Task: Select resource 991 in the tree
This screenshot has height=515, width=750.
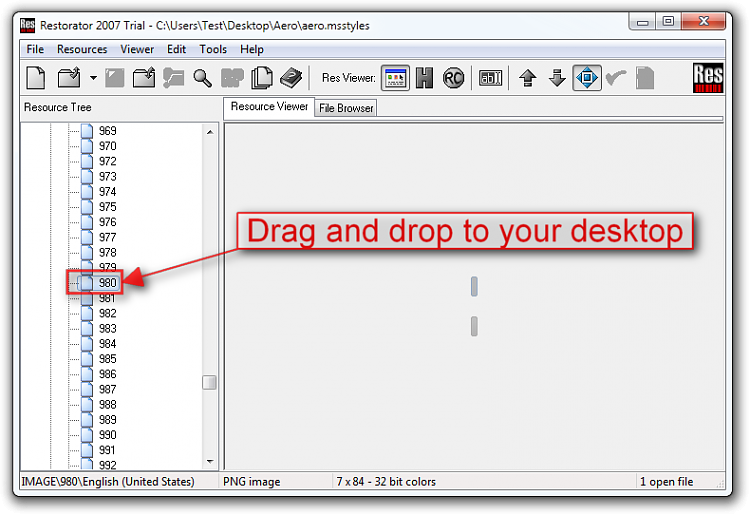Action: point(108,450)
